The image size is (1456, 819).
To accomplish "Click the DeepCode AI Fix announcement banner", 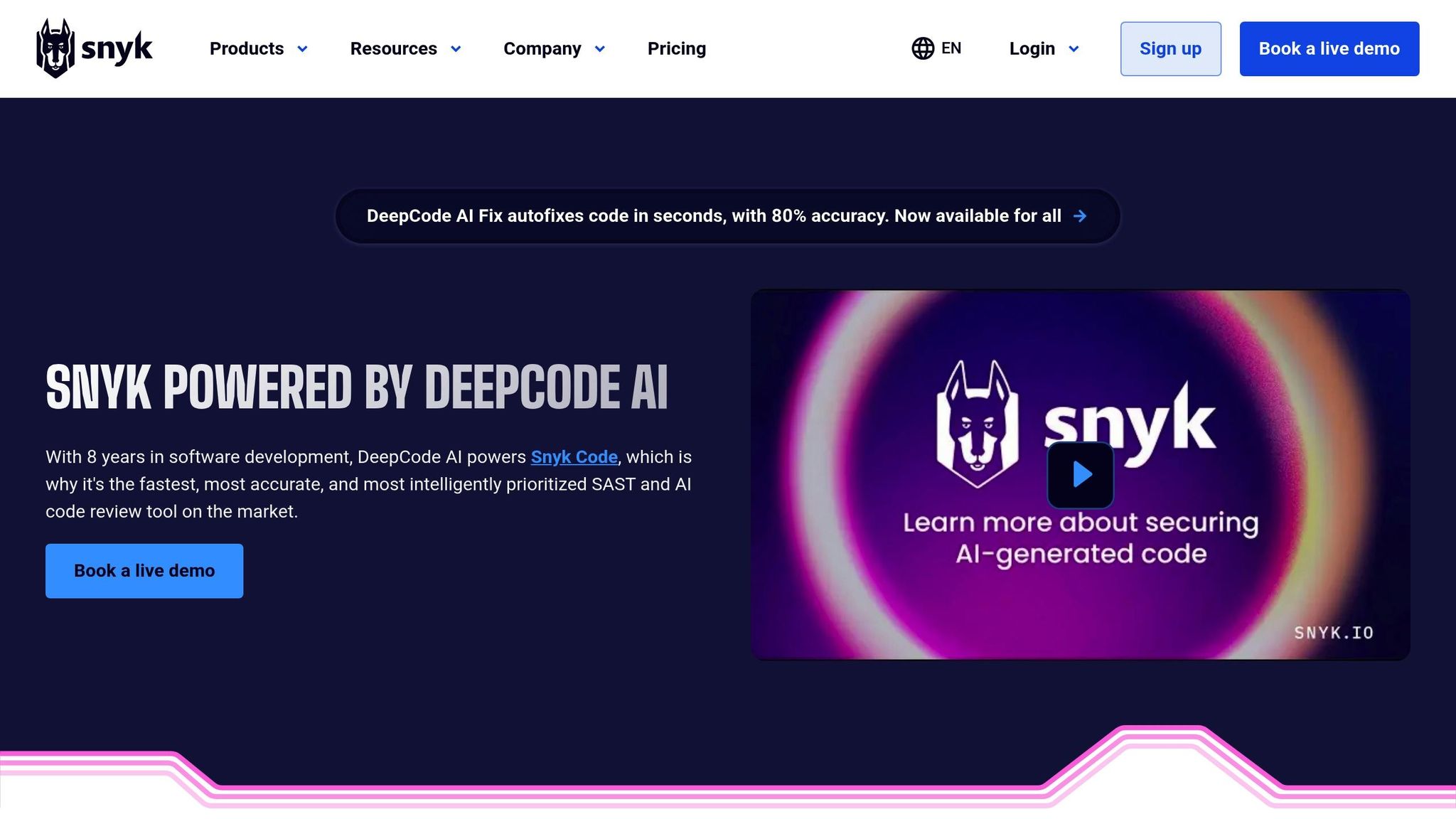I will 713,216.
